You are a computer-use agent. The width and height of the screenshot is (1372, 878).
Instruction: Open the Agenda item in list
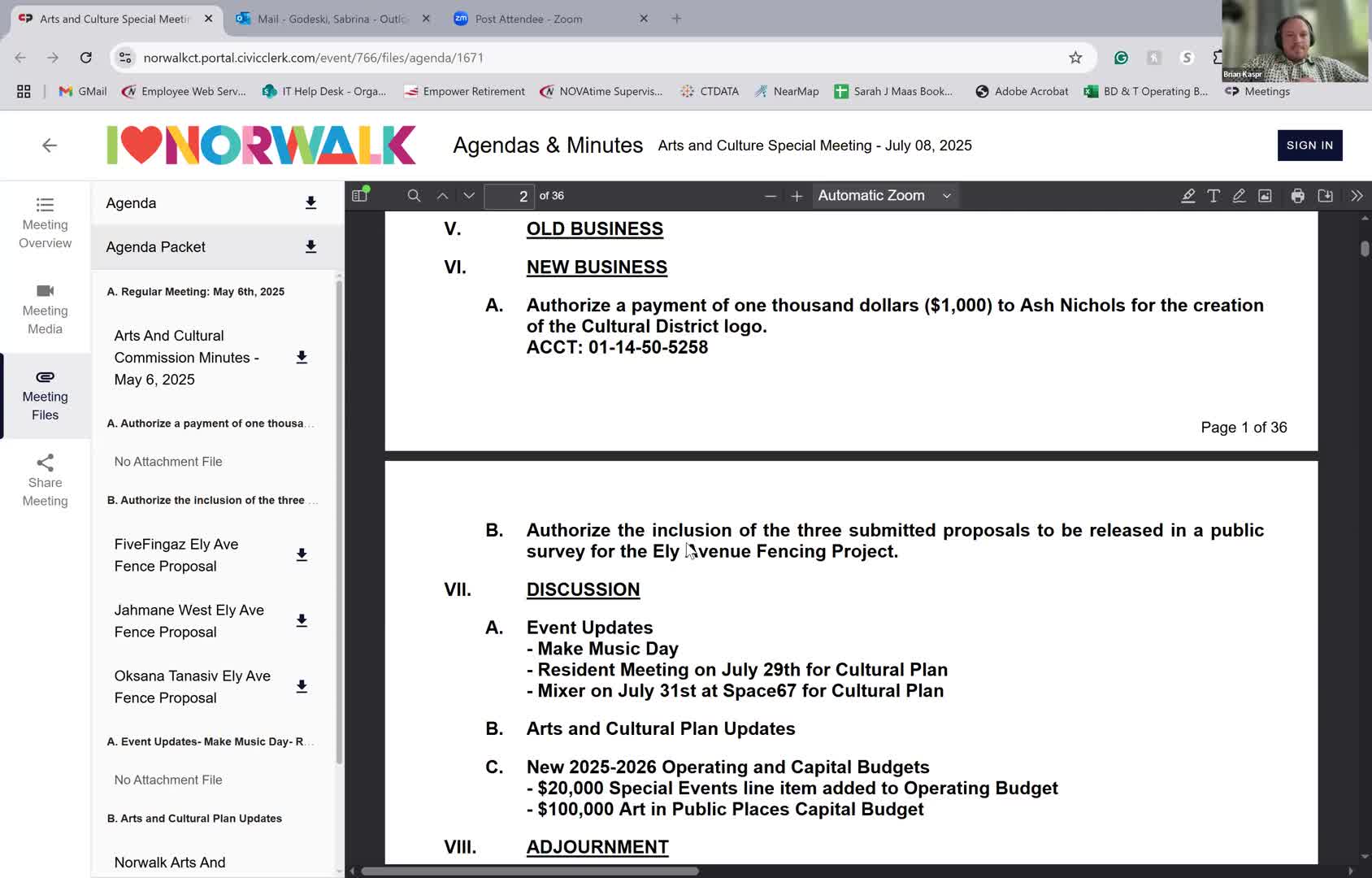(131, 203)
